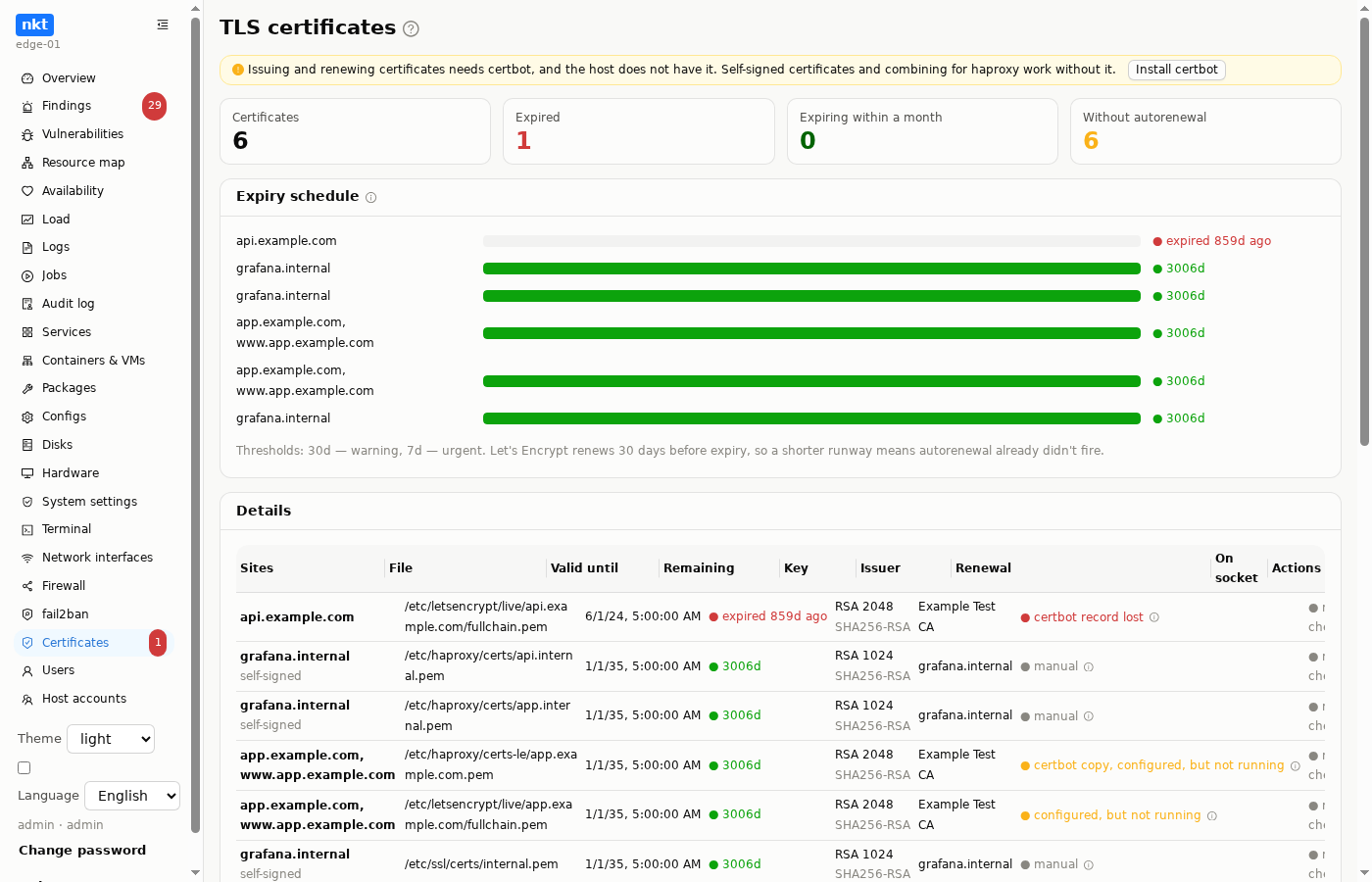Screen dimensions: 1372x882
Task: Click the red 1 Certificates badge
Action: pos(158,643)
